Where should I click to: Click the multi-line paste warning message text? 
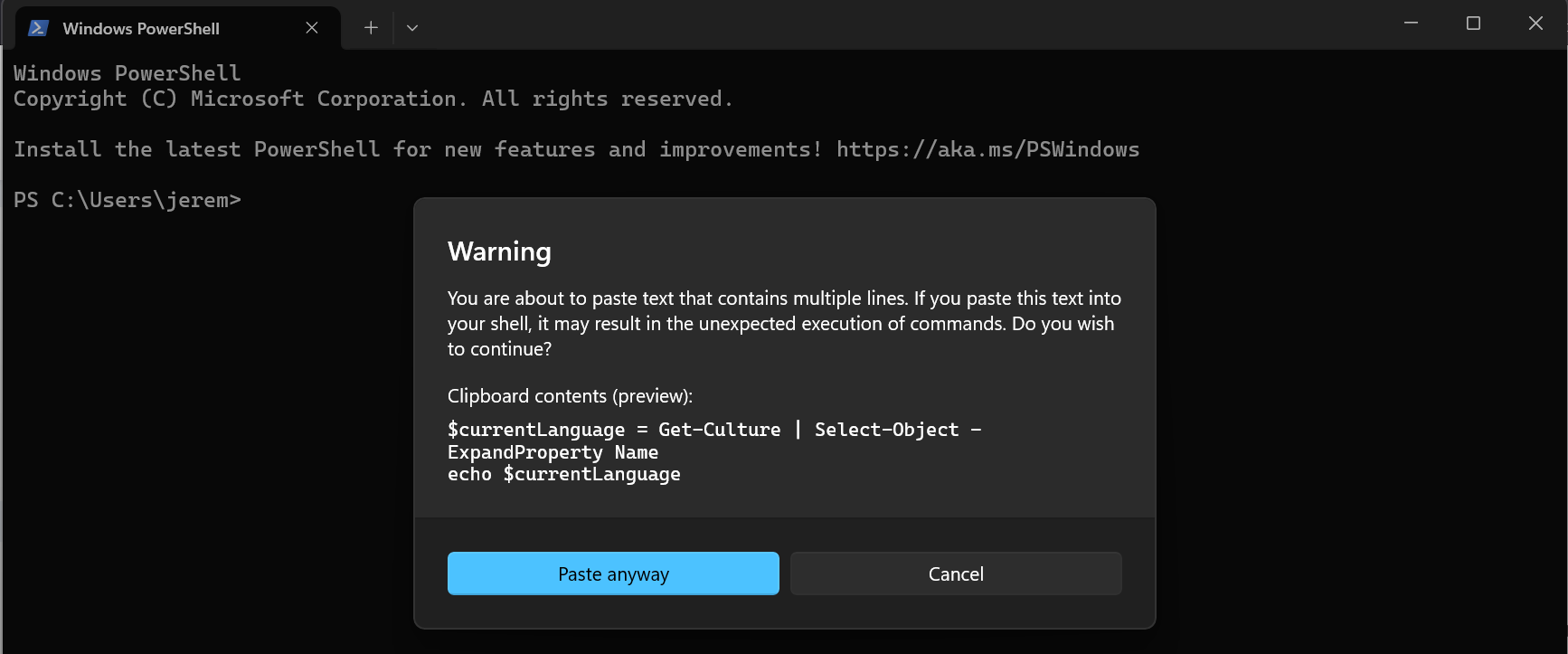coord(783,323)
